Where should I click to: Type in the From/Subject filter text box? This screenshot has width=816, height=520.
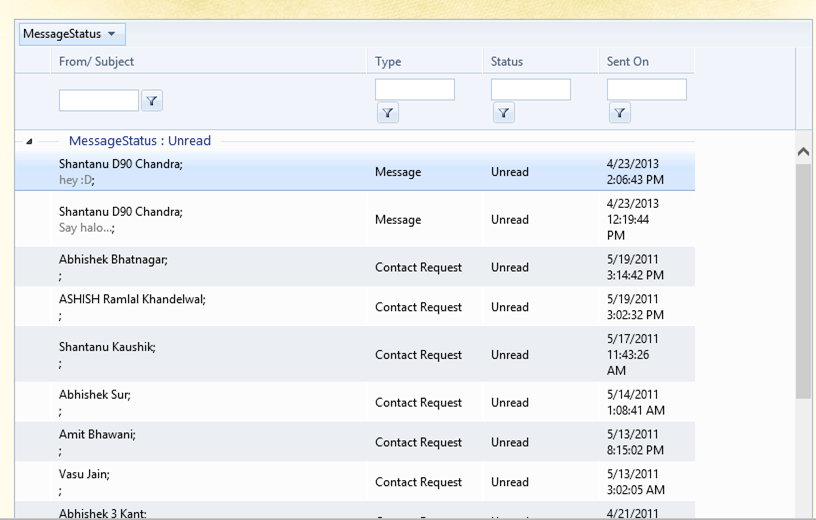(98, 101)
